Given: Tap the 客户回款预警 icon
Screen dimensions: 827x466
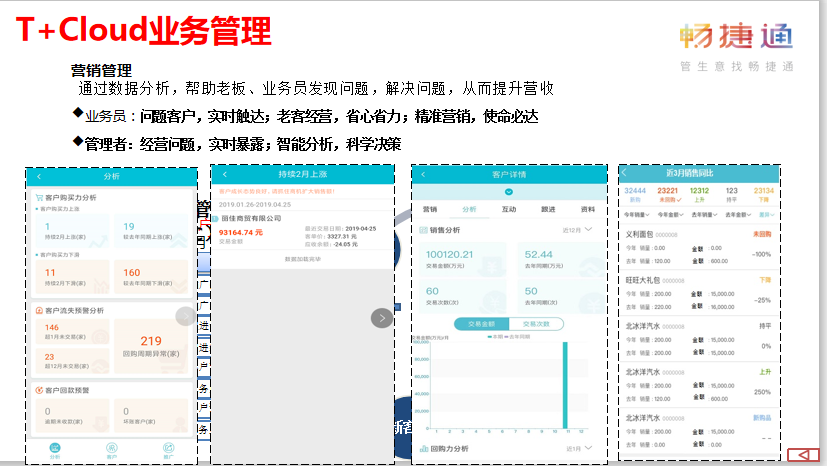Looking at the screenshot, I should tap(39, 390).
